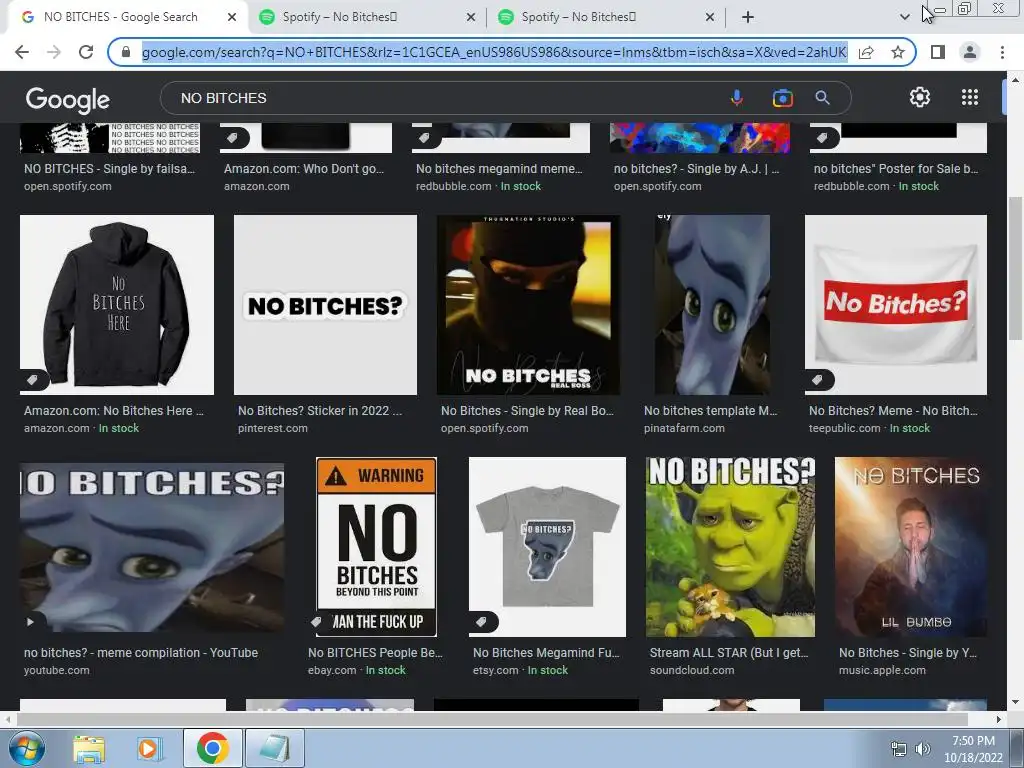Open Chrome side panel icon
This screenshot has height=768, width=1024.
(938, 52)
